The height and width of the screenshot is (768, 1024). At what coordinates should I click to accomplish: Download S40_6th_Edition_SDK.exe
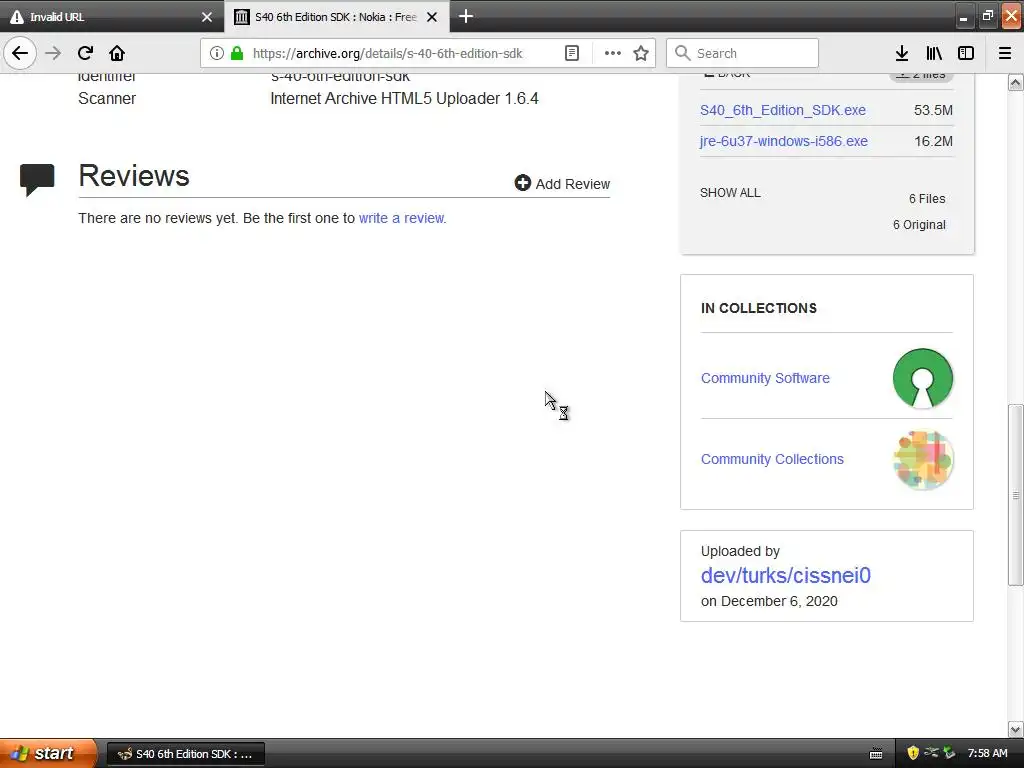[782, 110]
